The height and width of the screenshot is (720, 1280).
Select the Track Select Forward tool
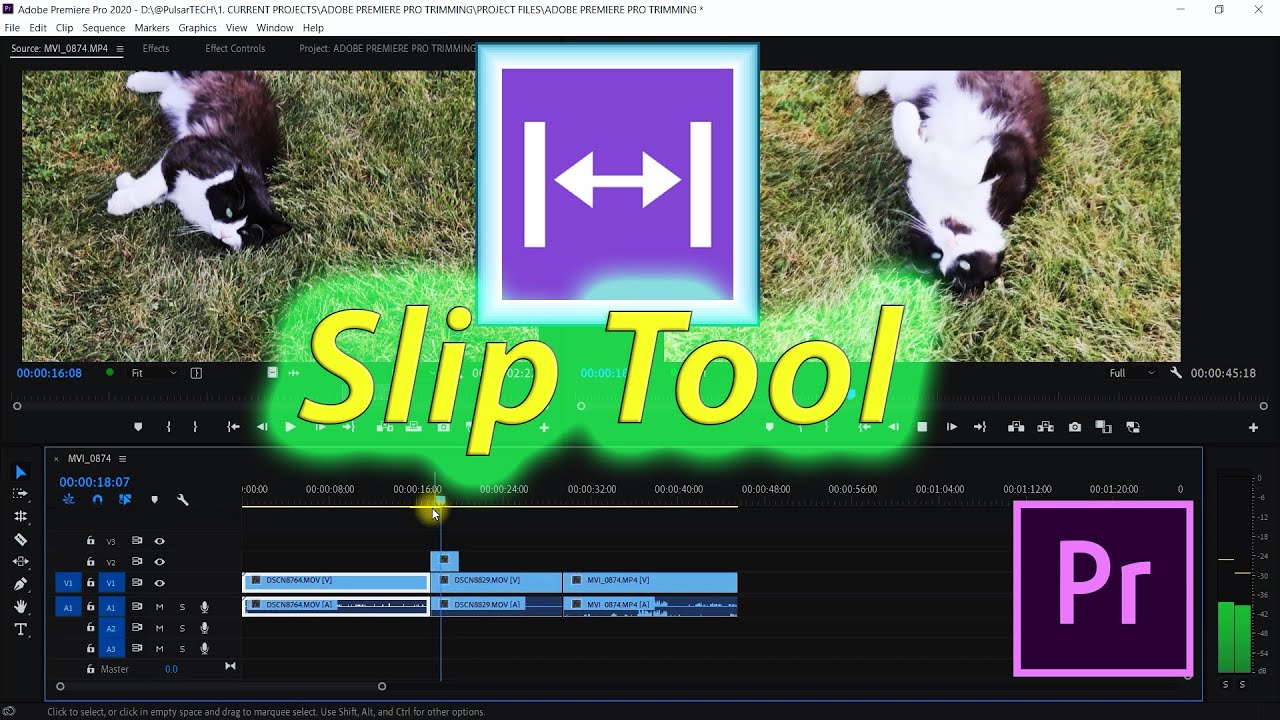pyautogui.click(x=20, y=494)
